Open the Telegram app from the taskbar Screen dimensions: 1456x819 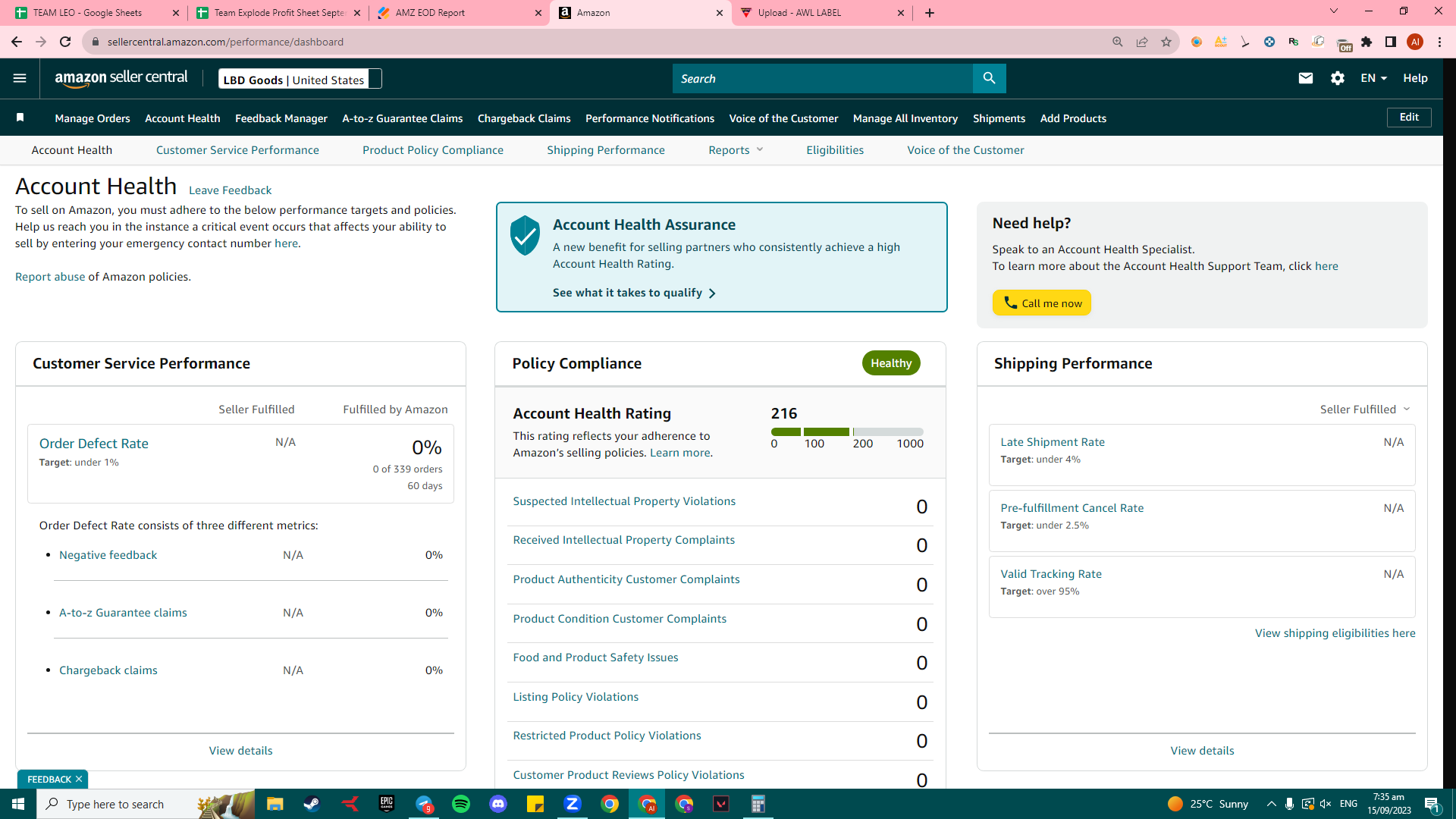424,804
